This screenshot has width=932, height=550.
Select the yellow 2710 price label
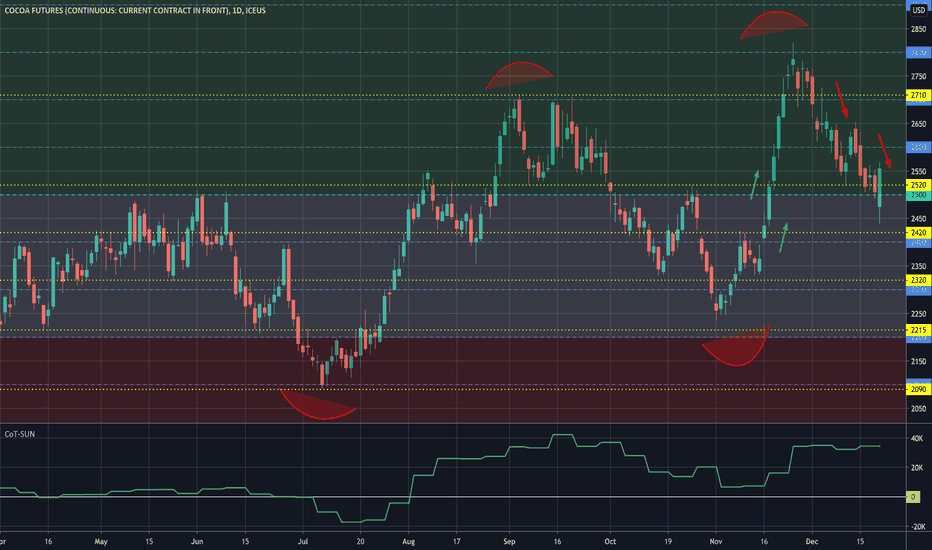coord(918,95)
